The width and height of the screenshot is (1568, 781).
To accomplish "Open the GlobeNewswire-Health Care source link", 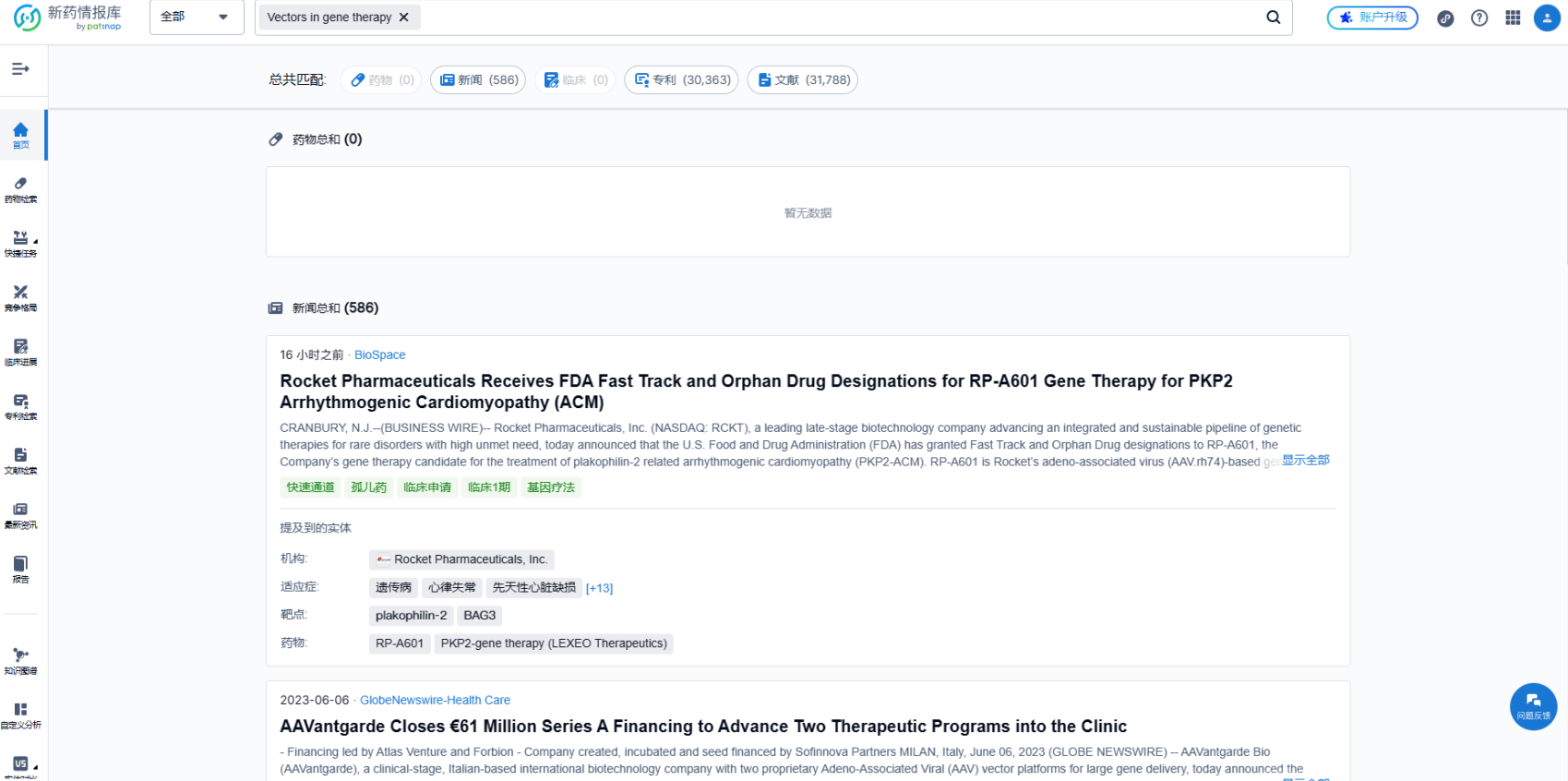I will (x=435, y=701).
